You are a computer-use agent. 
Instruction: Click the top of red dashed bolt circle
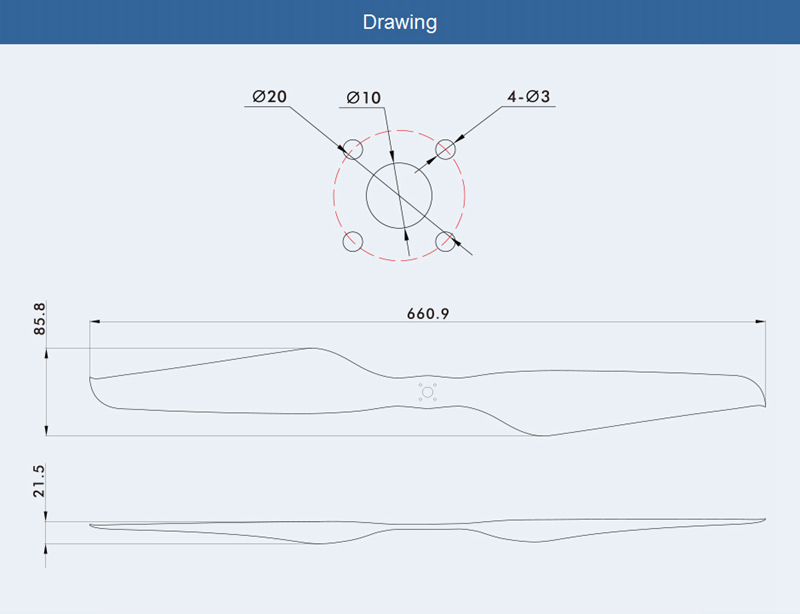399,130
